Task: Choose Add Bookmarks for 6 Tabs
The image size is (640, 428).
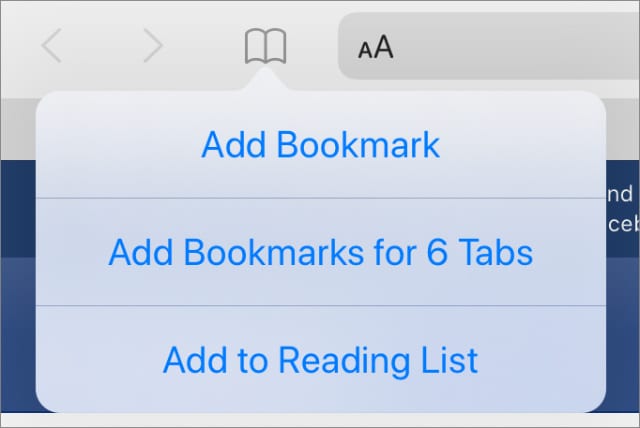Action: (321, 252)
